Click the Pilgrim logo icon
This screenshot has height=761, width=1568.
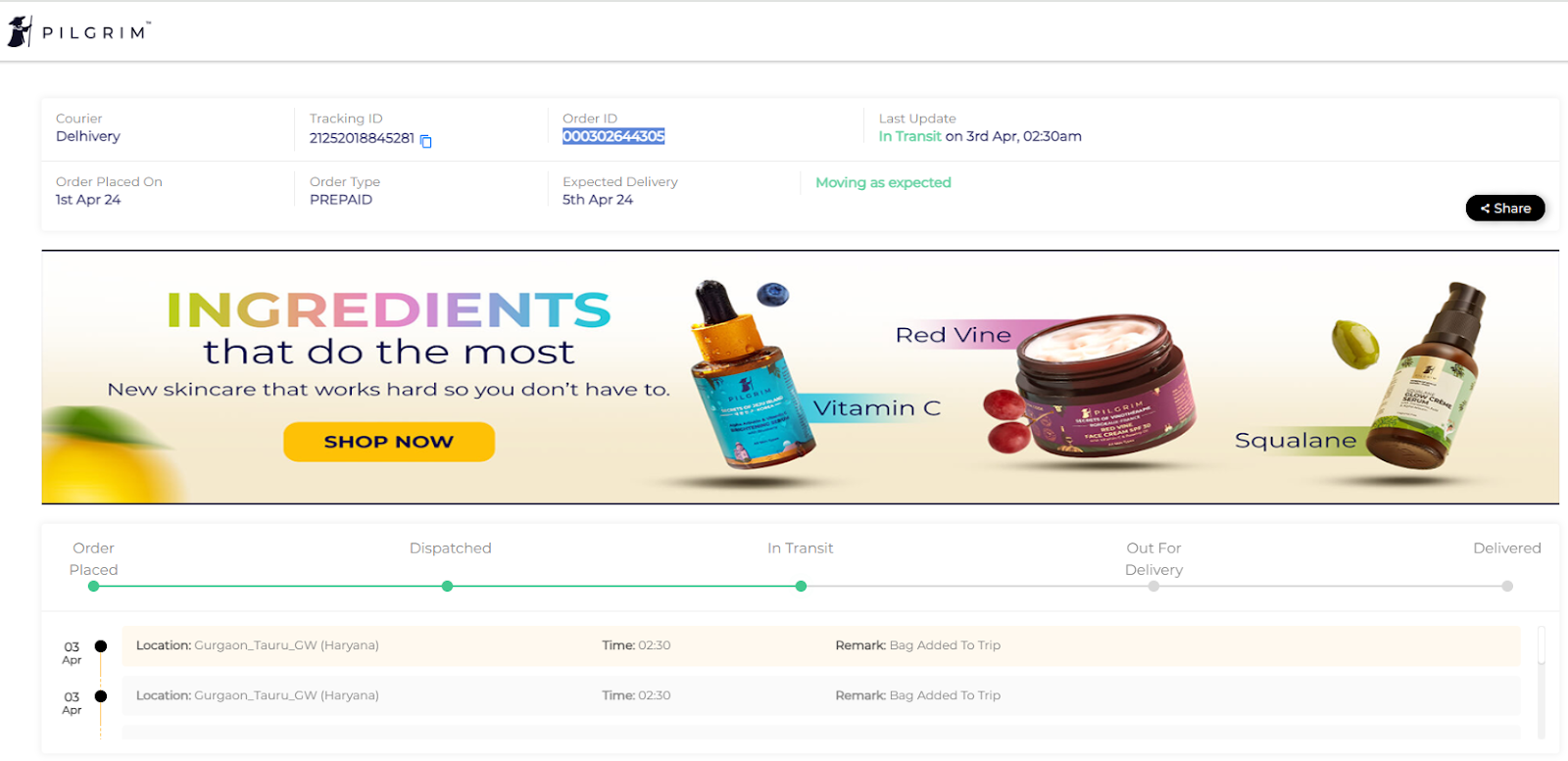[20, 31]
